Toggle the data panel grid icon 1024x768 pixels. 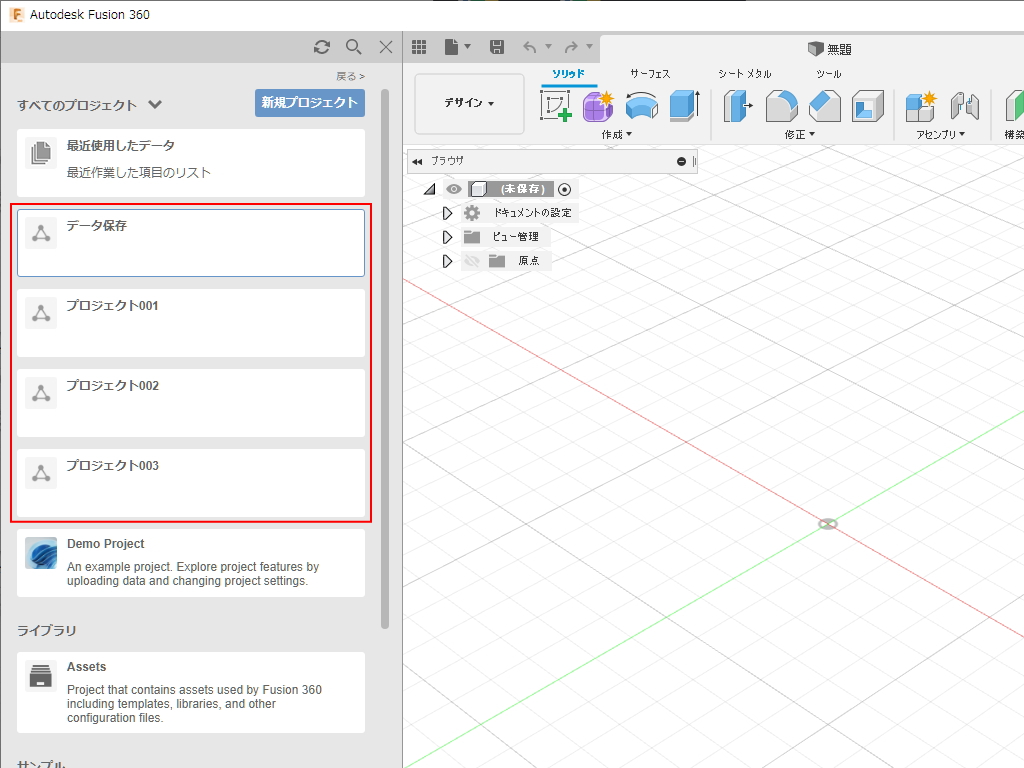tap(419, 47)
